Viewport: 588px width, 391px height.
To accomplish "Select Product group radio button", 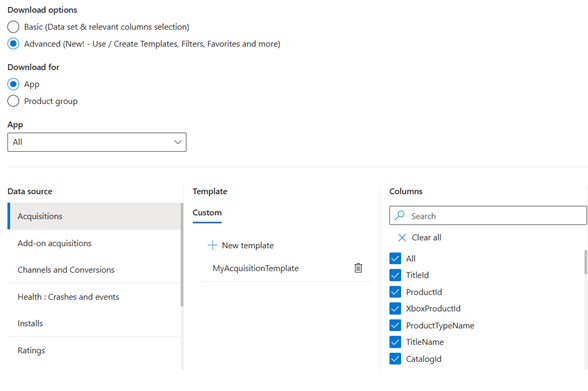I will pos(13,101).
